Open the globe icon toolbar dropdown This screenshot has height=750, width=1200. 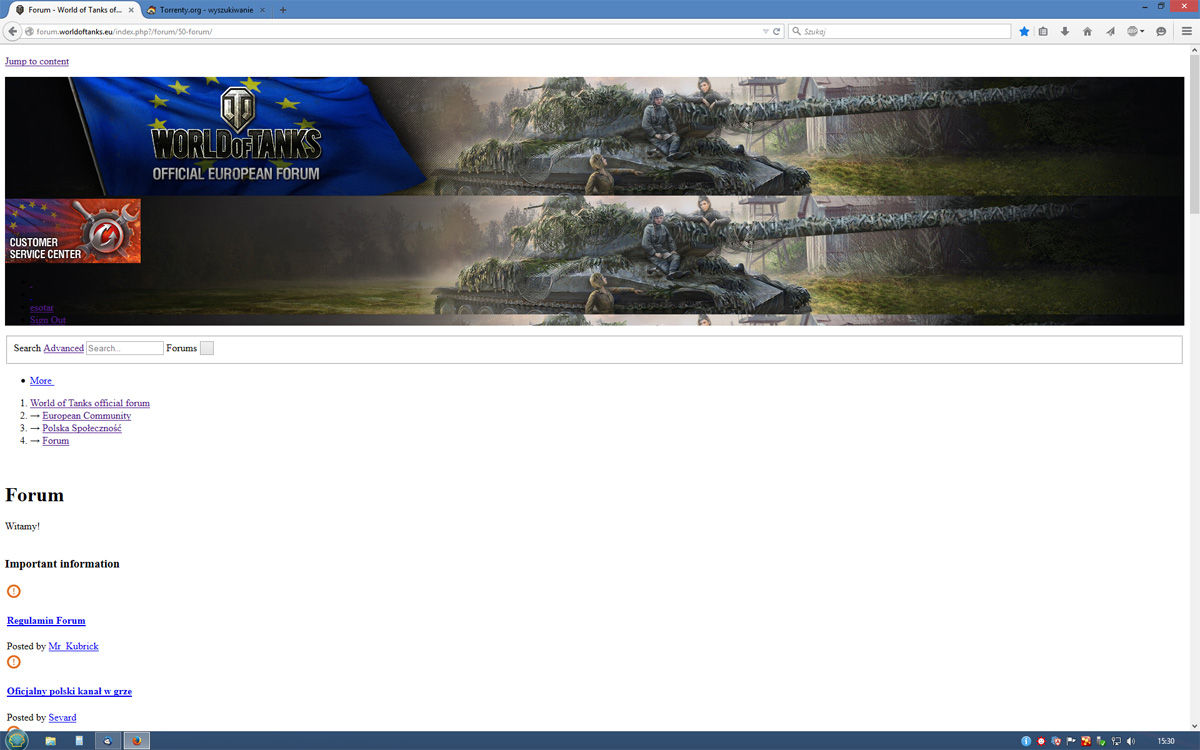[x=1135, y=31]
